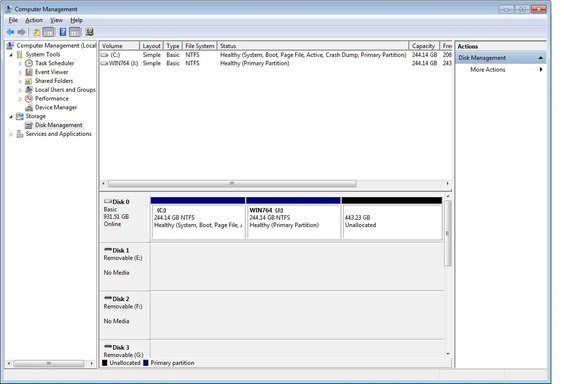Collapse the Disk Management actions section
This screenshot has width=564, height=384.
click(541, 58)
